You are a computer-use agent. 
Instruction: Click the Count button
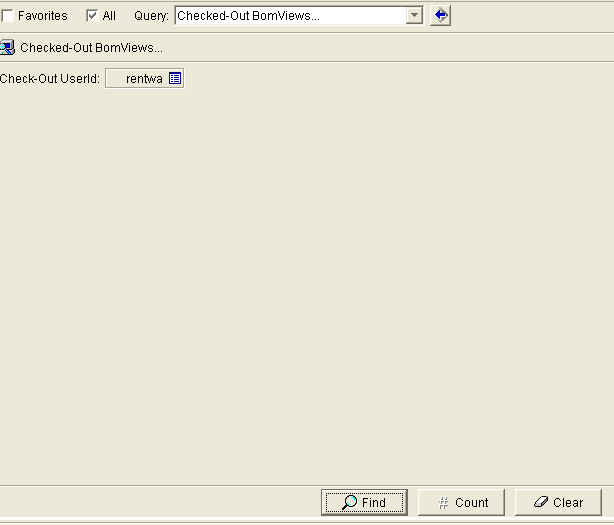pos(461,502)
